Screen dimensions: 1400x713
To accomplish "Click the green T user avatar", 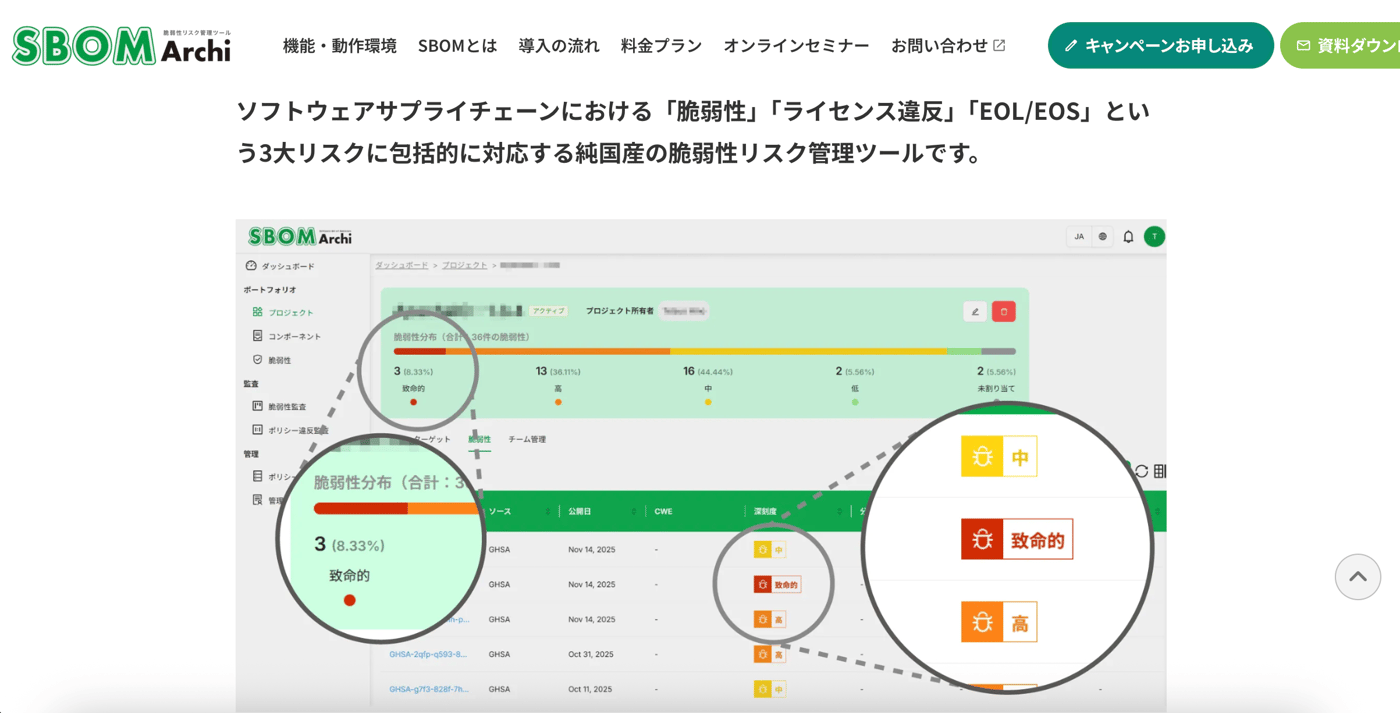I will [1154, 237].
